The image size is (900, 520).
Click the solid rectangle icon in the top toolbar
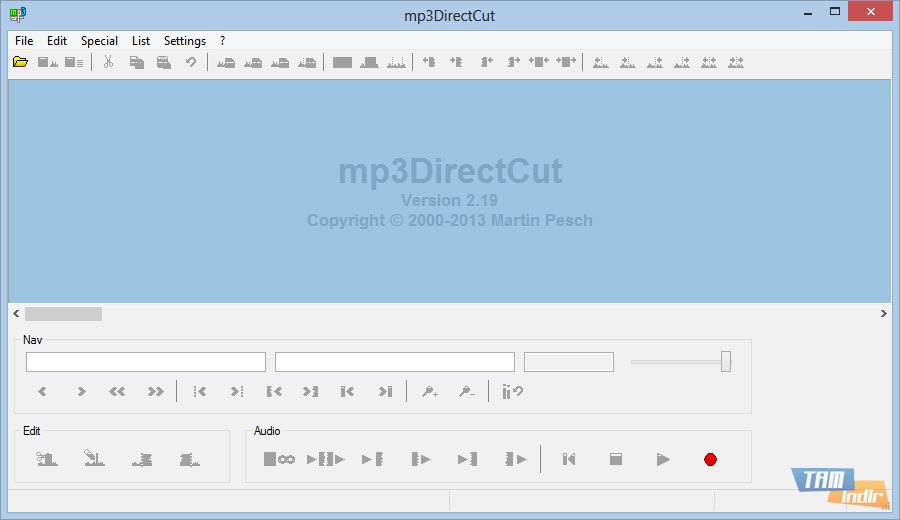tap(342, 62)
